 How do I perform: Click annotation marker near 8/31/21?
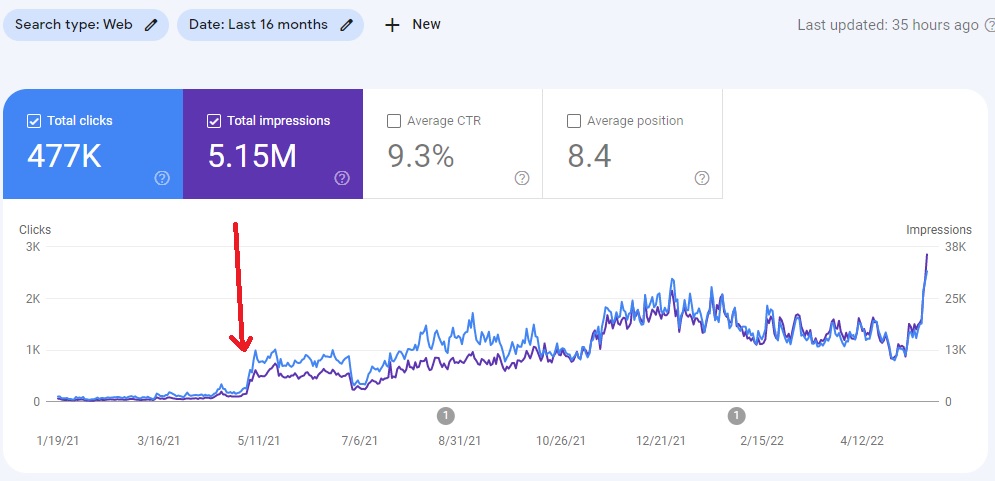click(446, 416)
